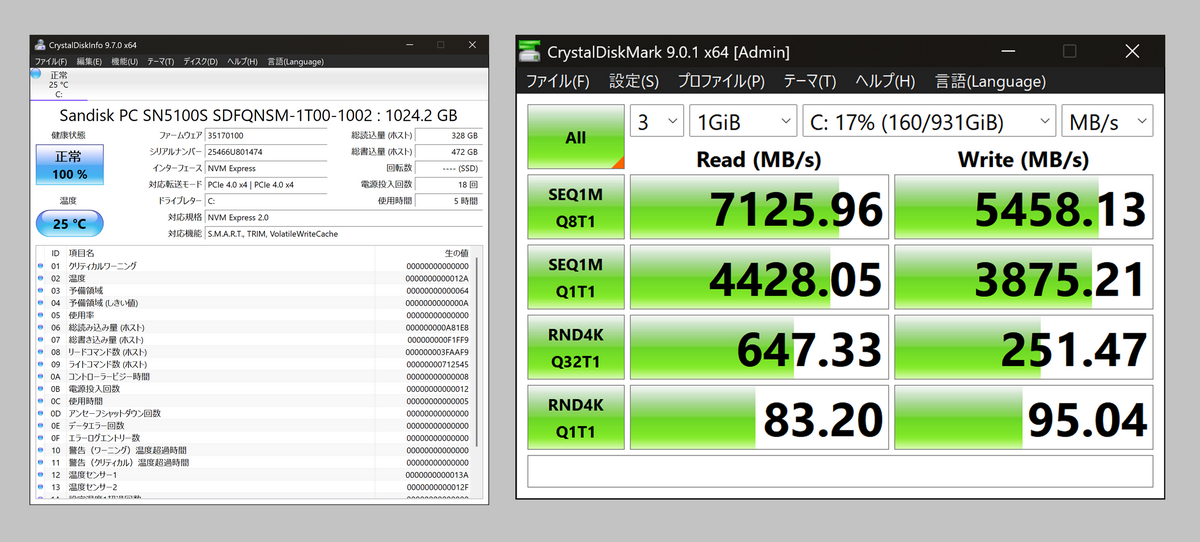Click the SEQ1M Q1T1 write result 3875.21
Screen dimensions: 1200x542
tap(1023, 278)
